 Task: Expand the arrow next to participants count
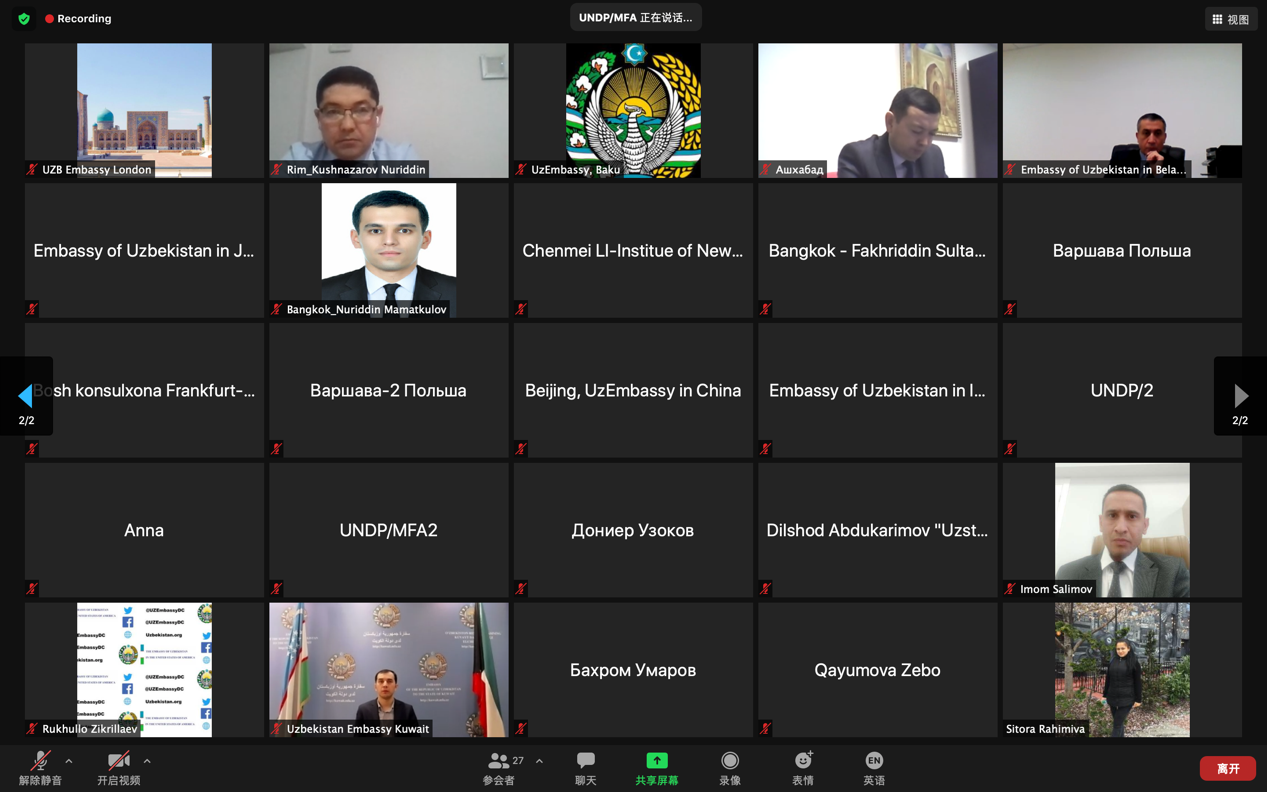point(539,762)
